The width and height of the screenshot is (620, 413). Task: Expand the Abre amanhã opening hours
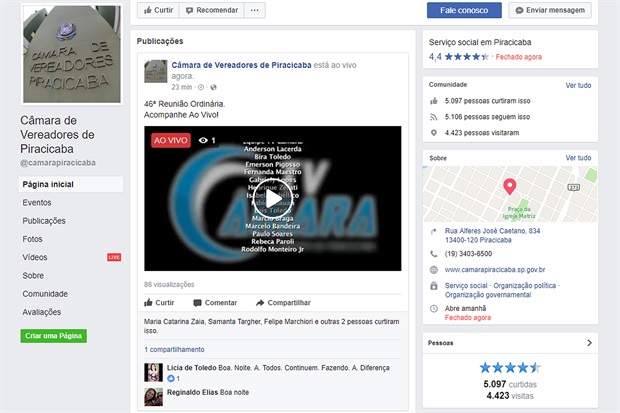click(x=465, y=309)
